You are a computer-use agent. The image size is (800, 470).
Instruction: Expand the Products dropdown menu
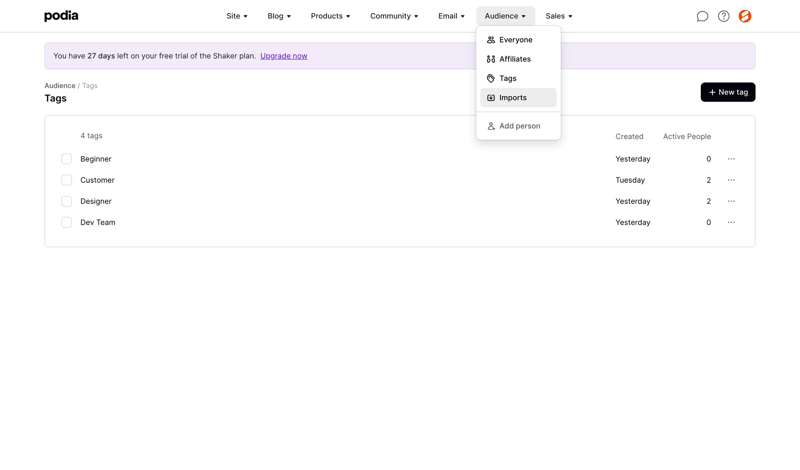point(330,16)
